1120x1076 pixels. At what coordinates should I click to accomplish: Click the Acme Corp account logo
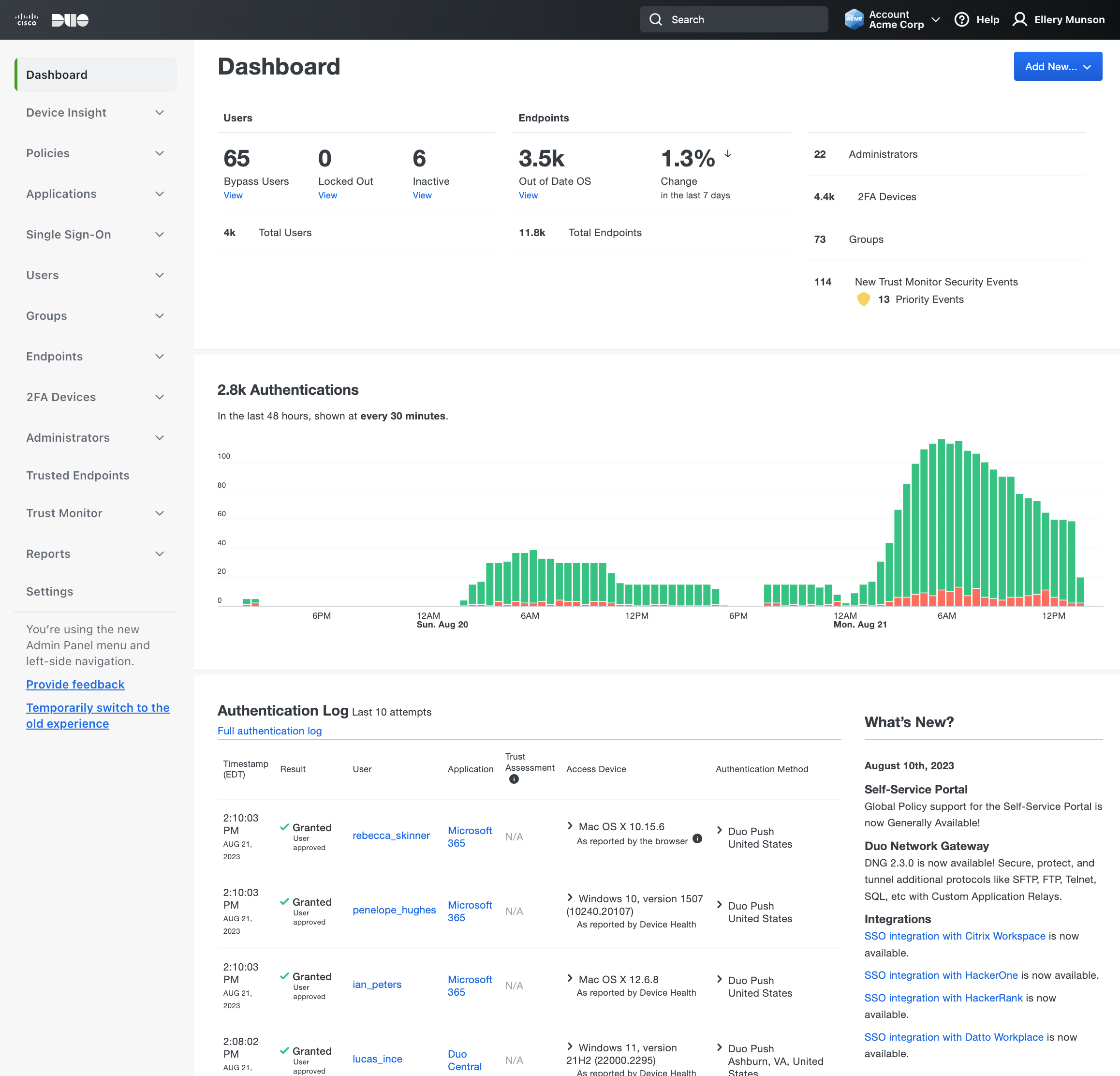[x=854, y=19]
